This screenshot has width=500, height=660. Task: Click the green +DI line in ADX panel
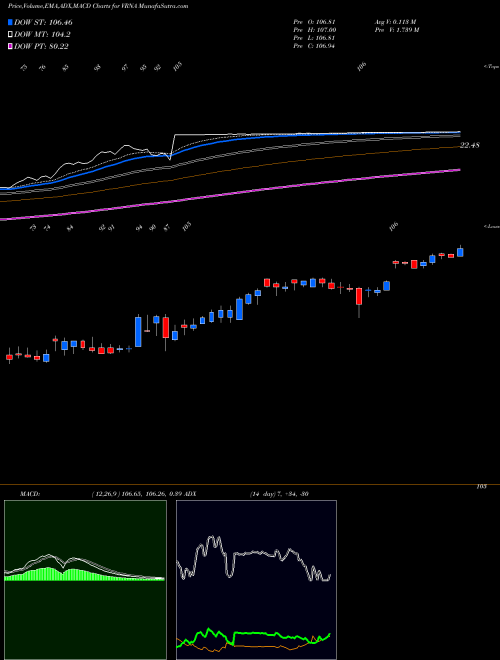[253, 633]
